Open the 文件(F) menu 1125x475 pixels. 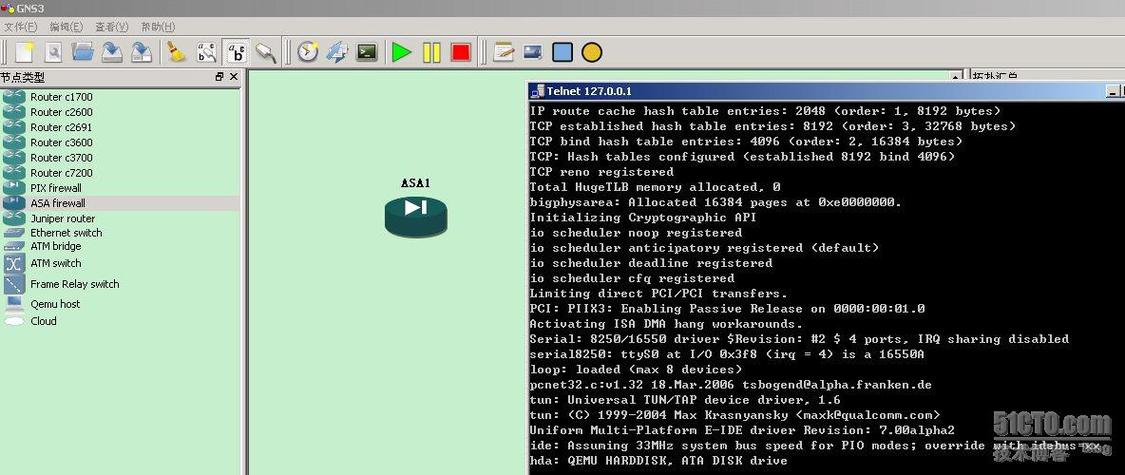20,27
